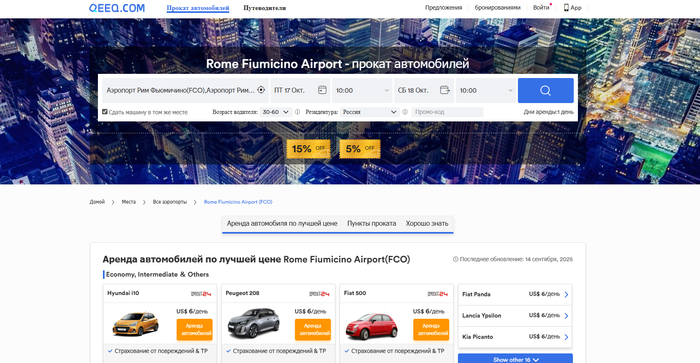Click the Войти login link

coord(541,8)
